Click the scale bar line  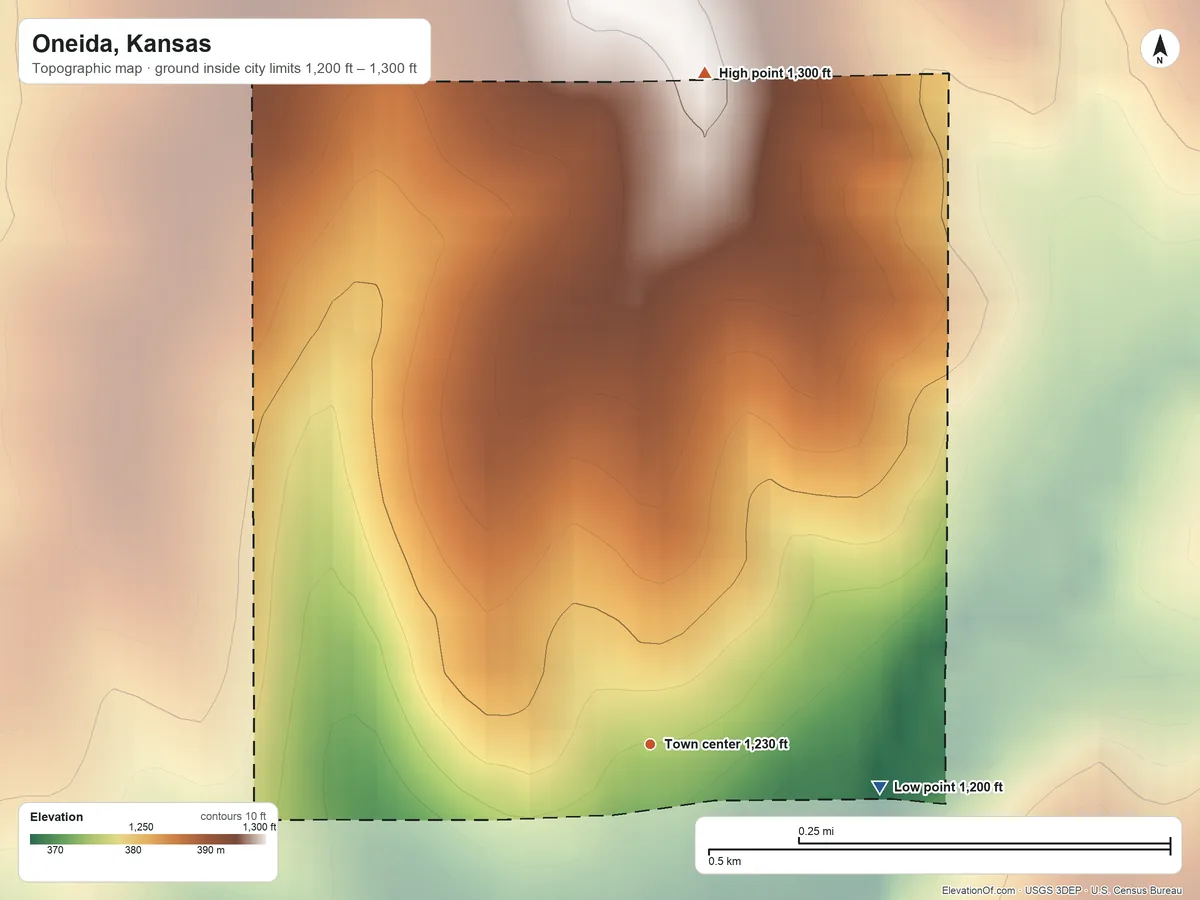click(939, 846)
